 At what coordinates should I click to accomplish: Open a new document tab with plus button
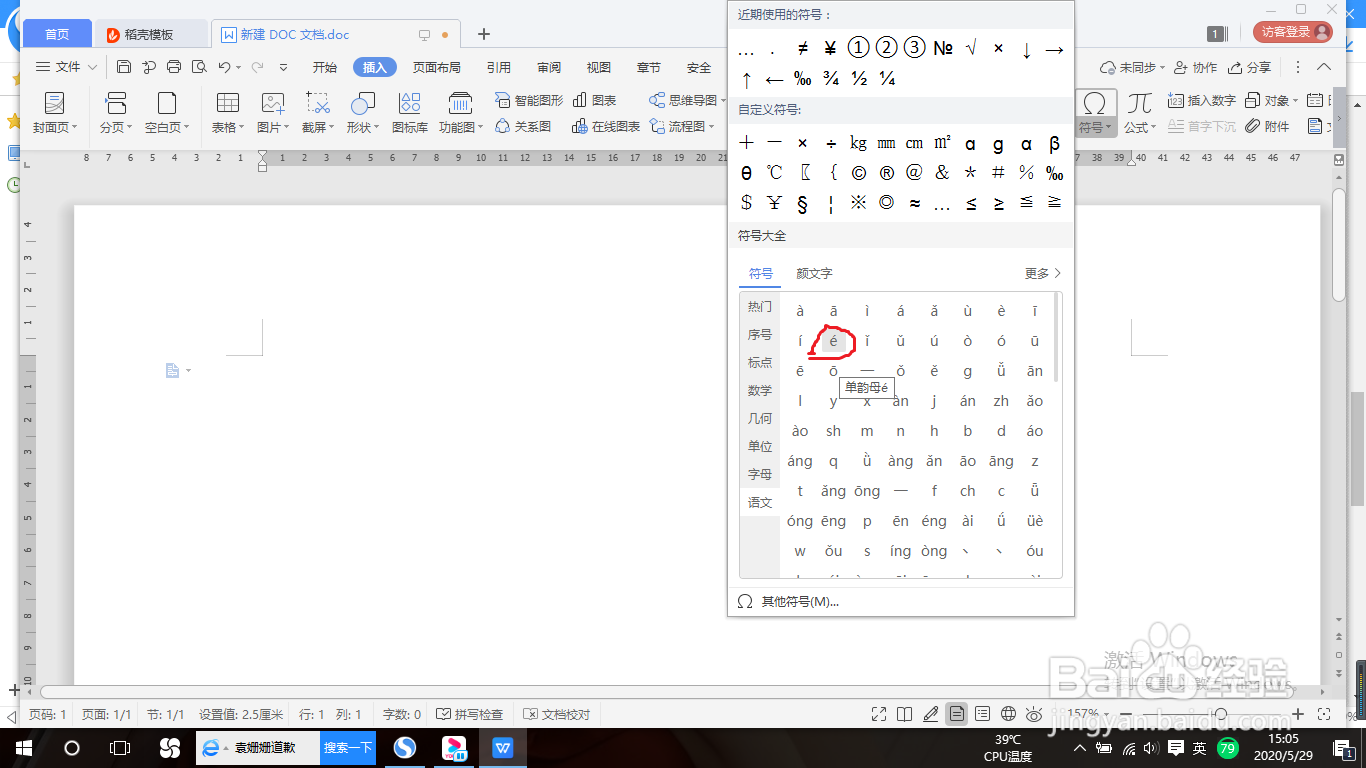tap(484, 34)
